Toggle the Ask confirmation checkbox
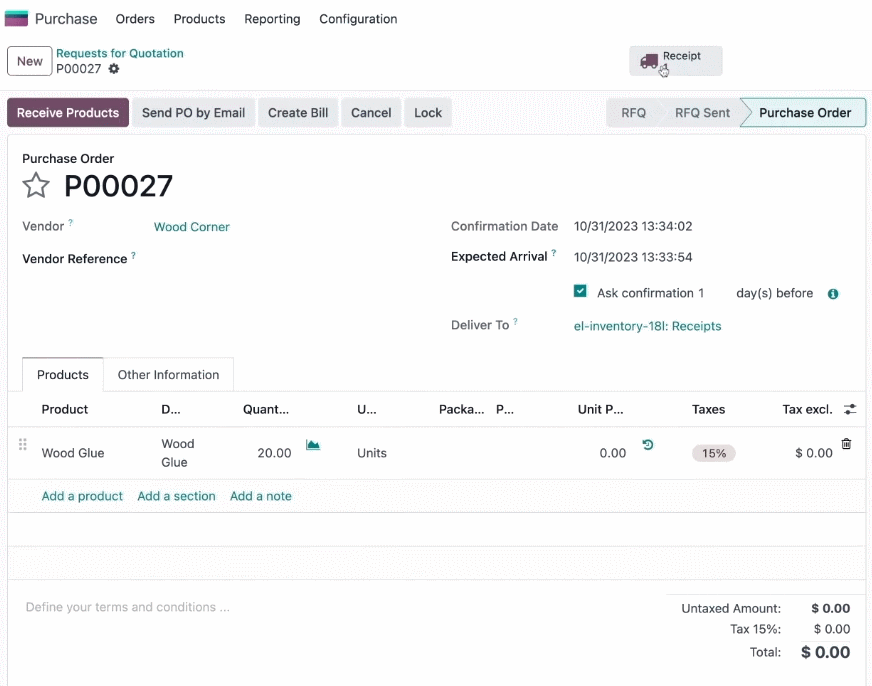The image size is (872, 686). (x=580, y=291)
